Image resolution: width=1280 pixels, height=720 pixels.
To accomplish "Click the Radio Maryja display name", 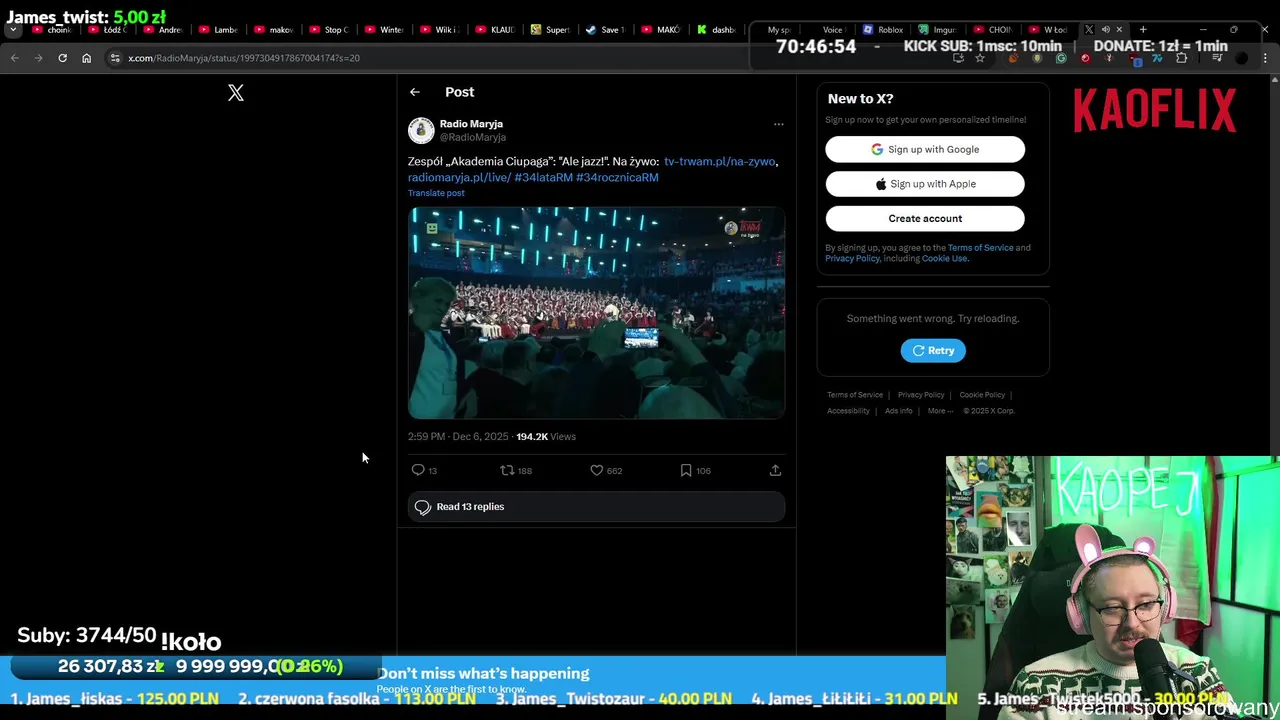I will (x=471, y=124).
